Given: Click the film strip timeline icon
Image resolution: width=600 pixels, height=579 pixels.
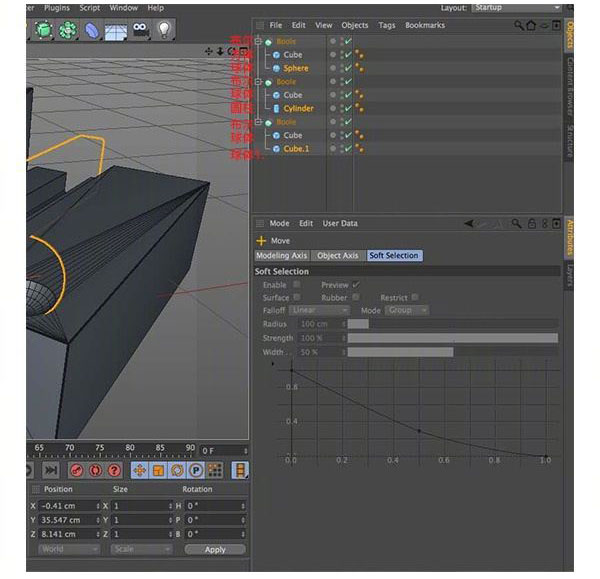Looking at the screenshot, I should 240,470.
